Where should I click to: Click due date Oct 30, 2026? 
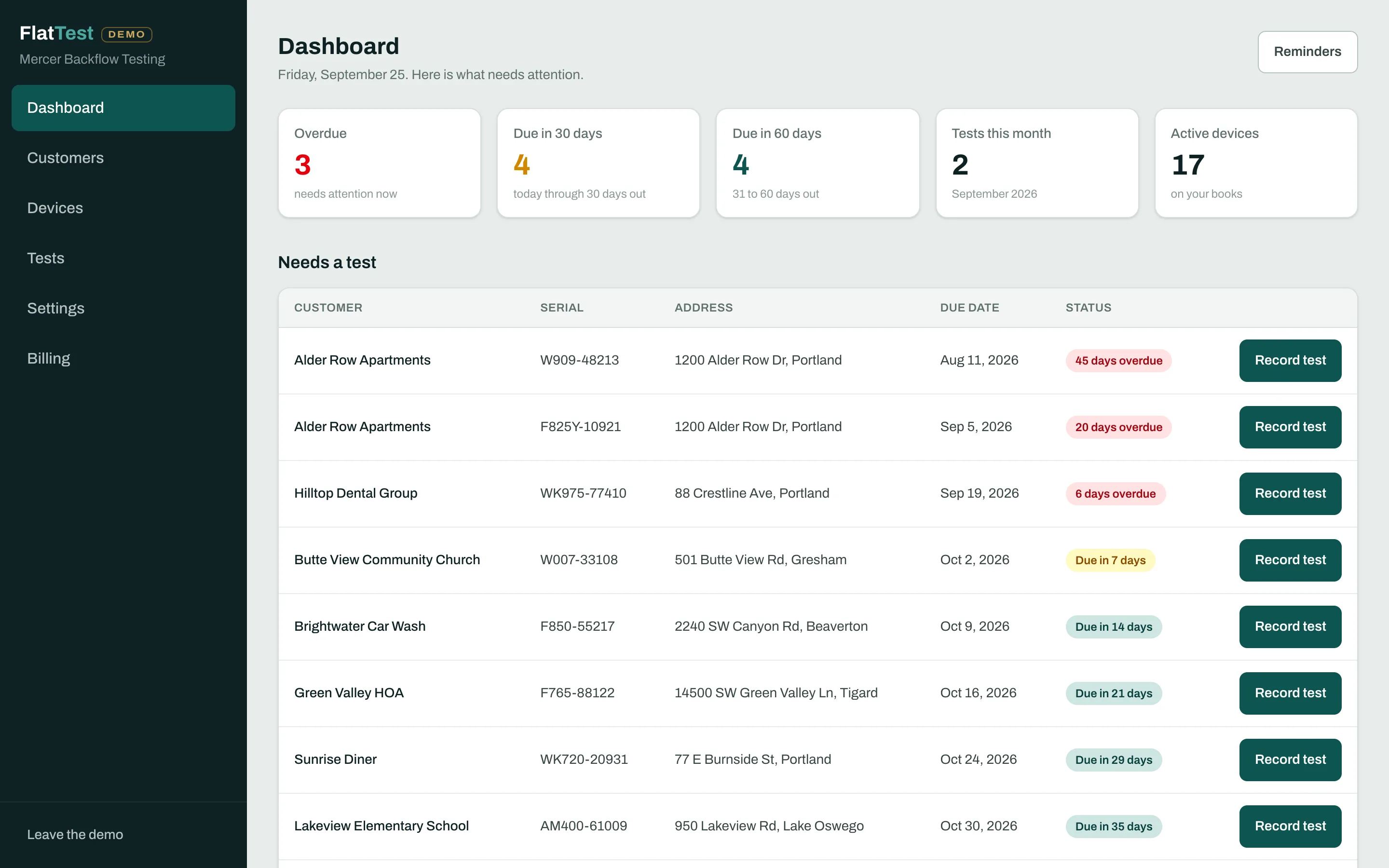coord(978,826)
